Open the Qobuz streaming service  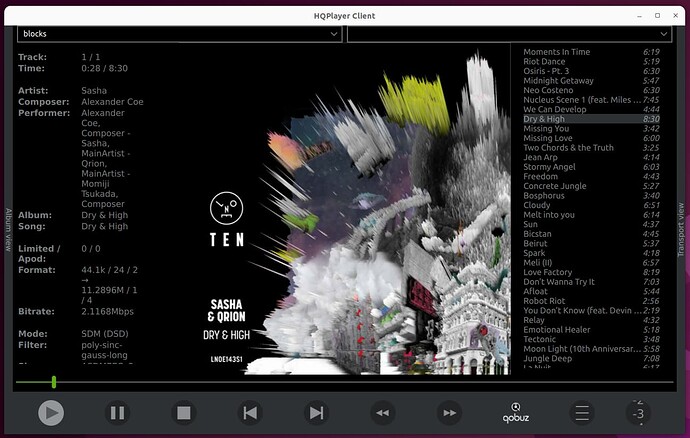(x=516, y=413)
